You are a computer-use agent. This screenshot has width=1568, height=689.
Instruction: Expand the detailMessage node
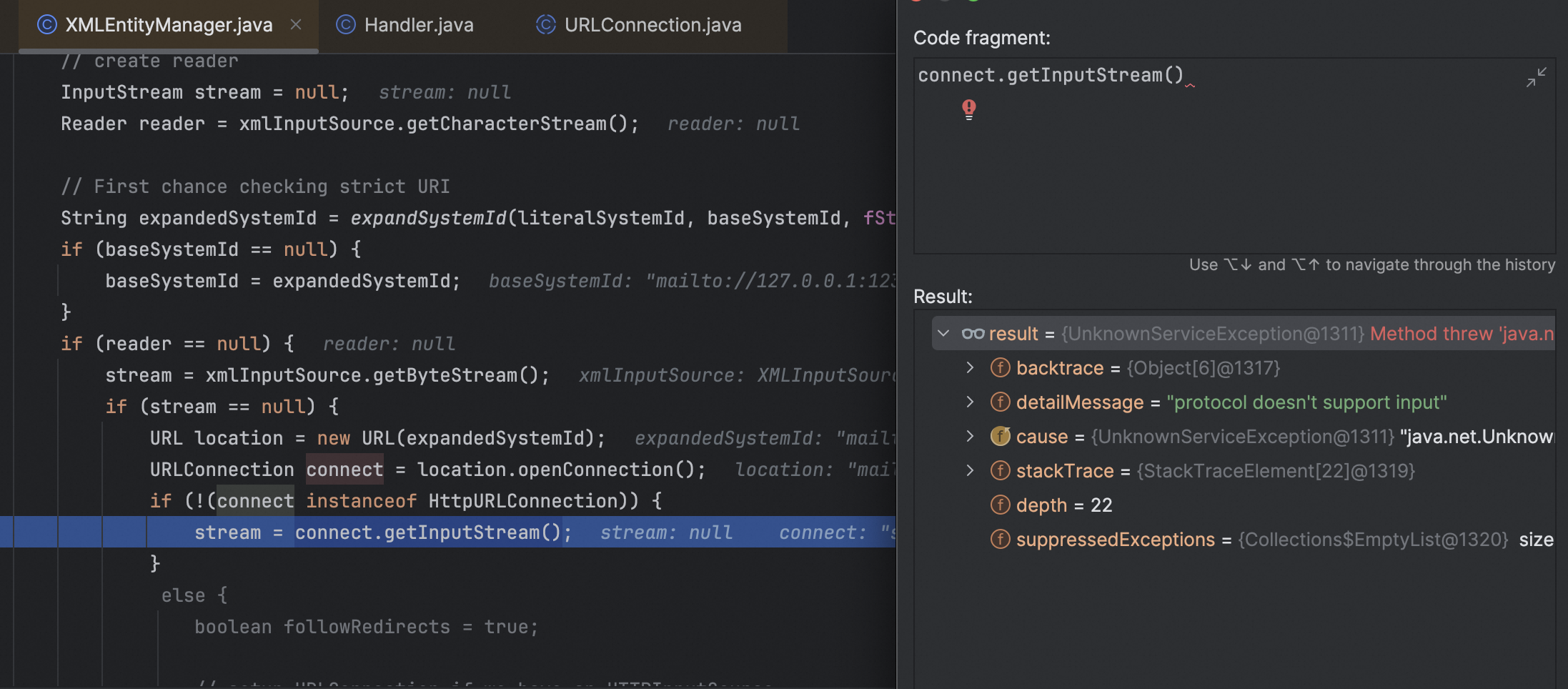coord(970,402)
